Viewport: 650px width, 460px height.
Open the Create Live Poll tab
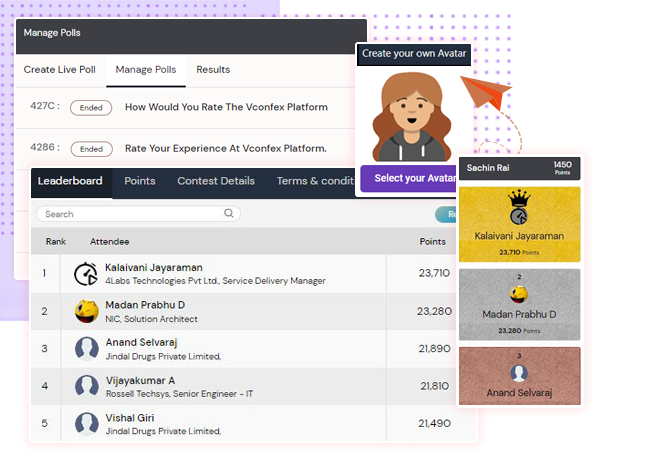click(x=60, y=70)
